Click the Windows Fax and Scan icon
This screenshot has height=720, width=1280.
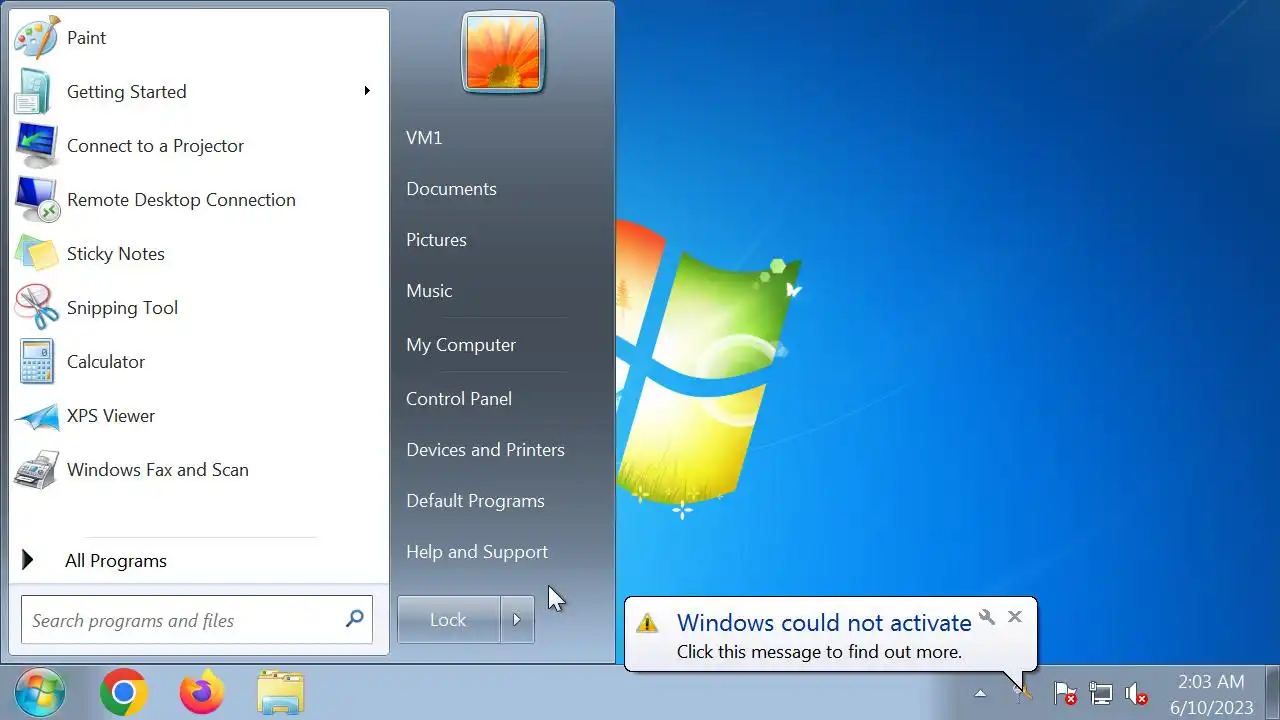tap(37, 470)
